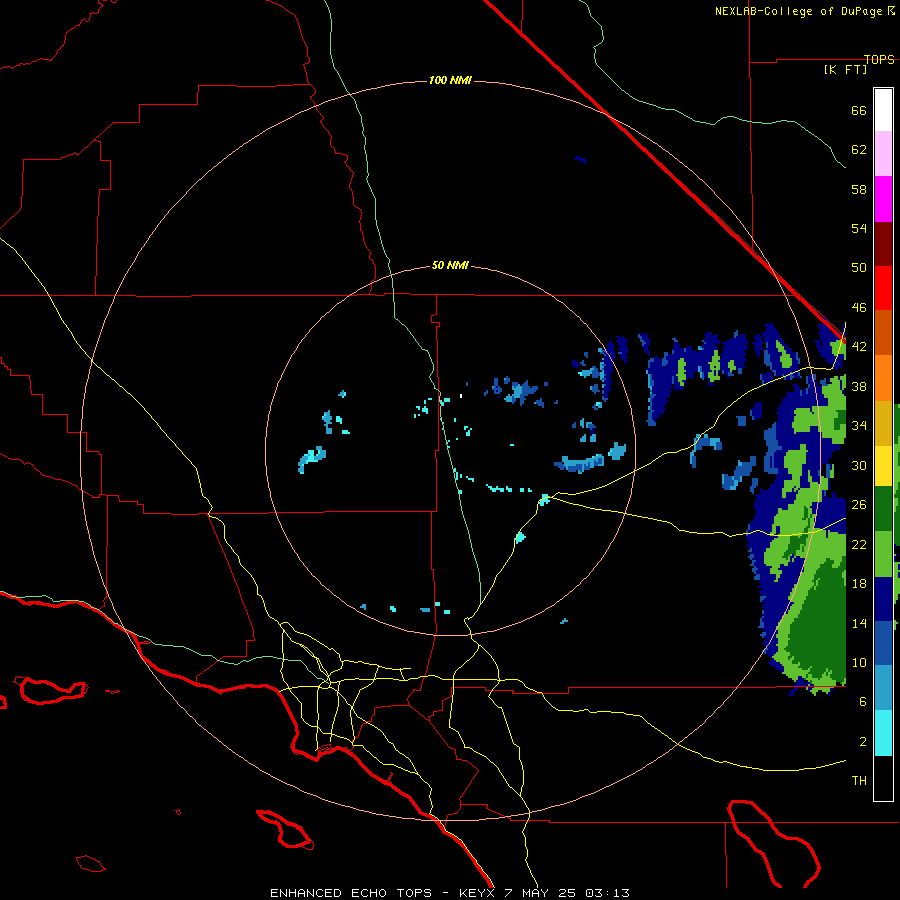This screenshot has width=900, height=900.
Task: Click the 46 value on the scale
Action: 859,308
